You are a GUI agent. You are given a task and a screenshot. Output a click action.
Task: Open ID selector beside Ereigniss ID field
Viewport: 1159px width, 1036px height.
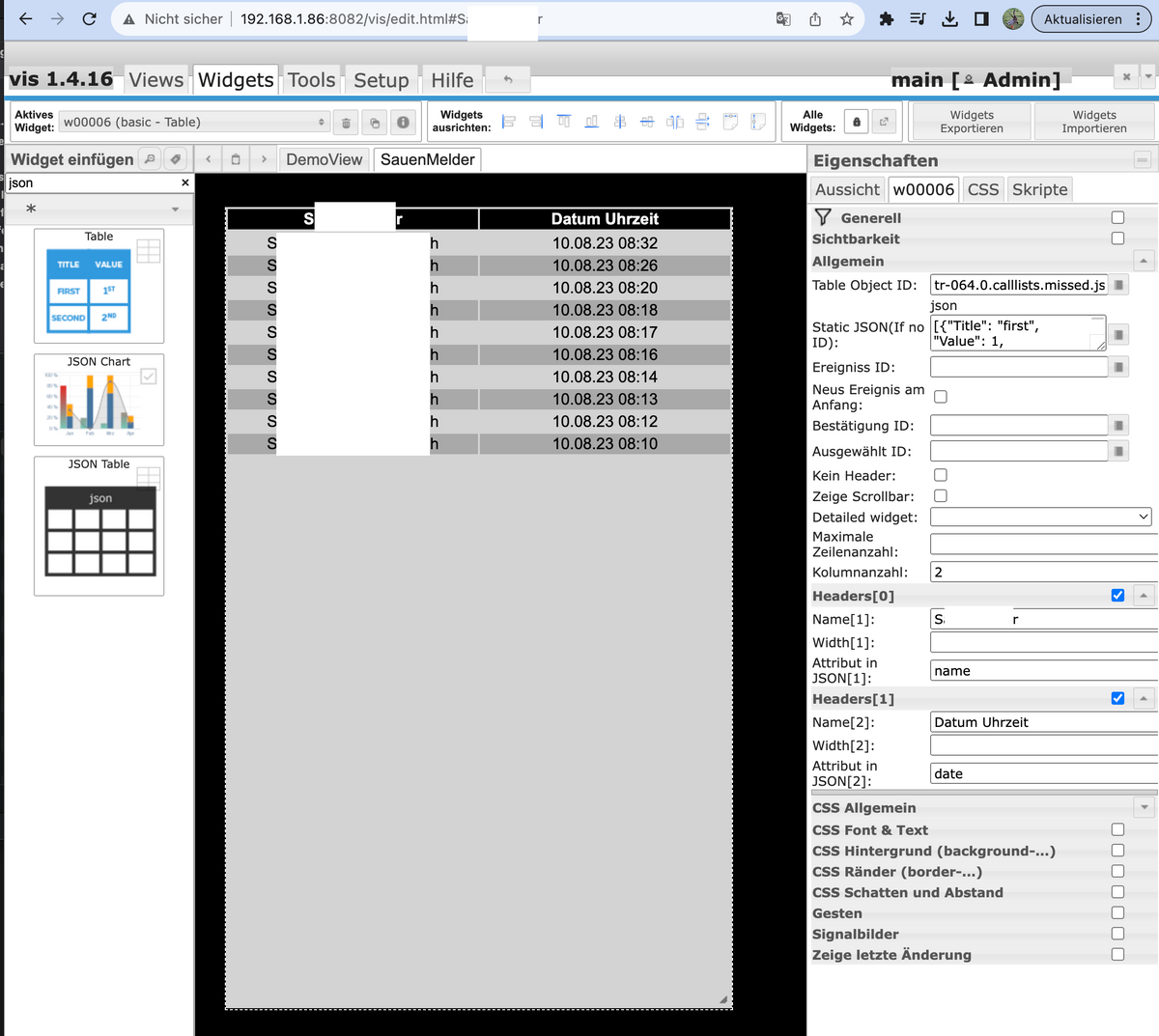1118,367
